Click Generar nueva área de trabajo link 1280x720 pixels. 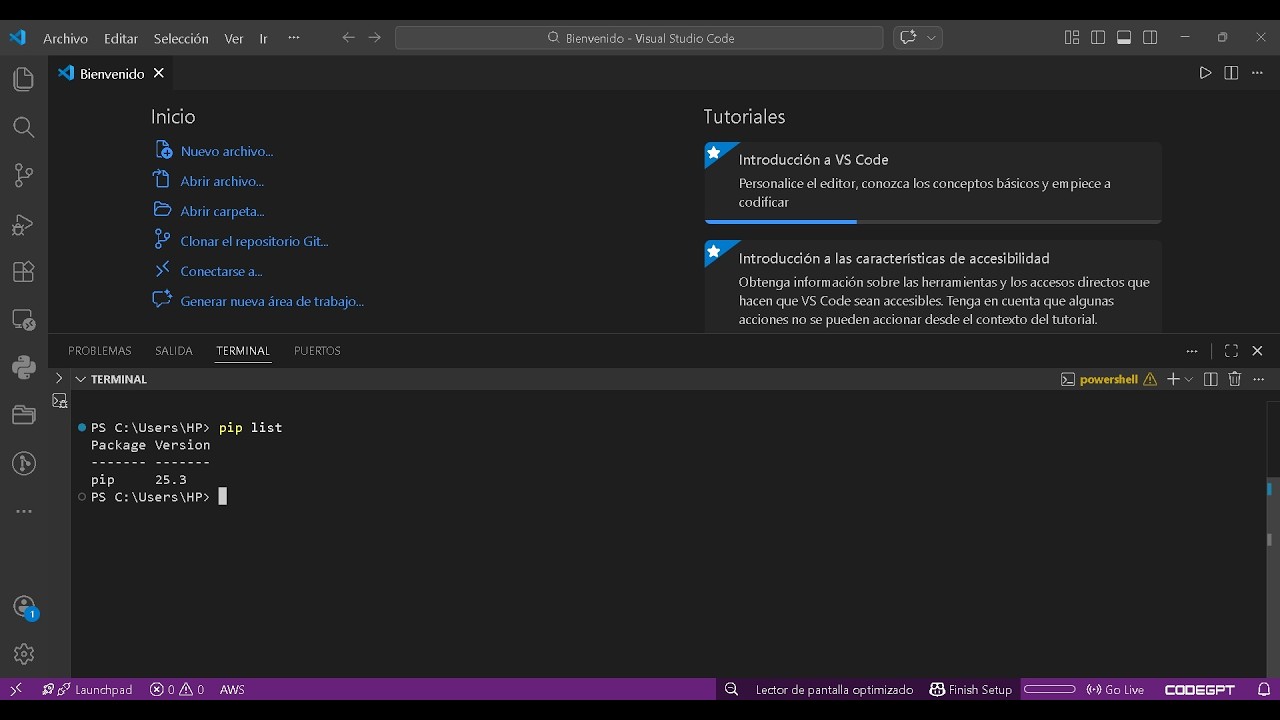coord(272,301)
